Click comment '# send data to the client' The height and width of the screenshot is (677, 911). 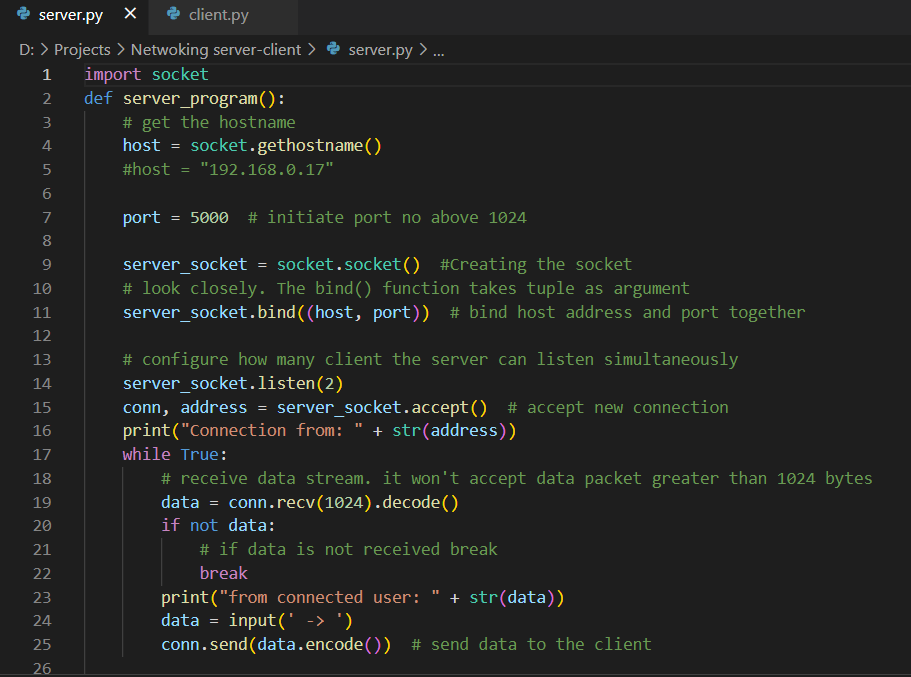pos(532,645)
